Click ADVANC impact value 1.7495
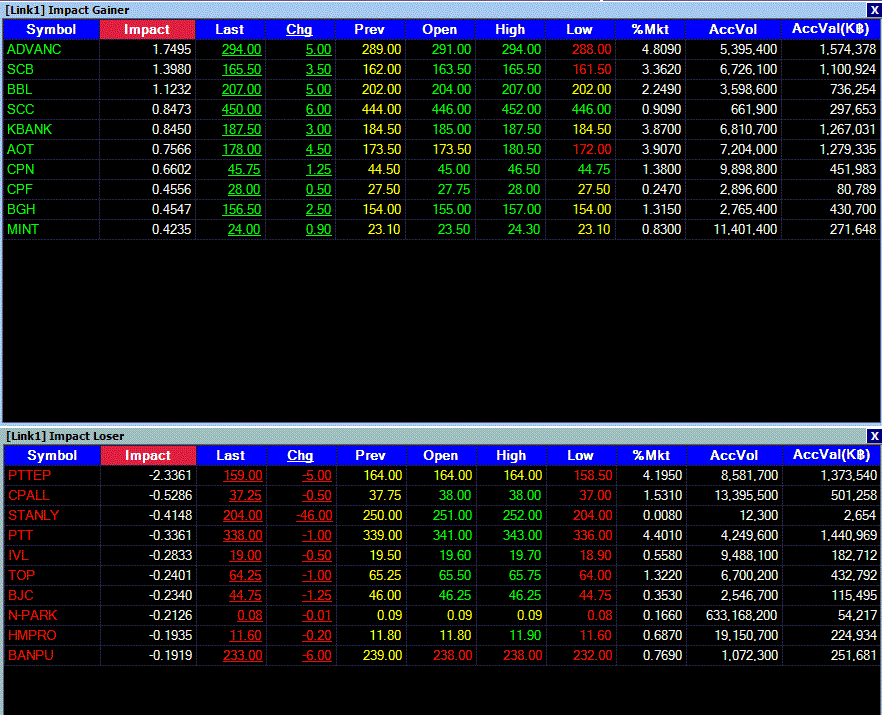 pyautogui.click(x=172, y=50)
